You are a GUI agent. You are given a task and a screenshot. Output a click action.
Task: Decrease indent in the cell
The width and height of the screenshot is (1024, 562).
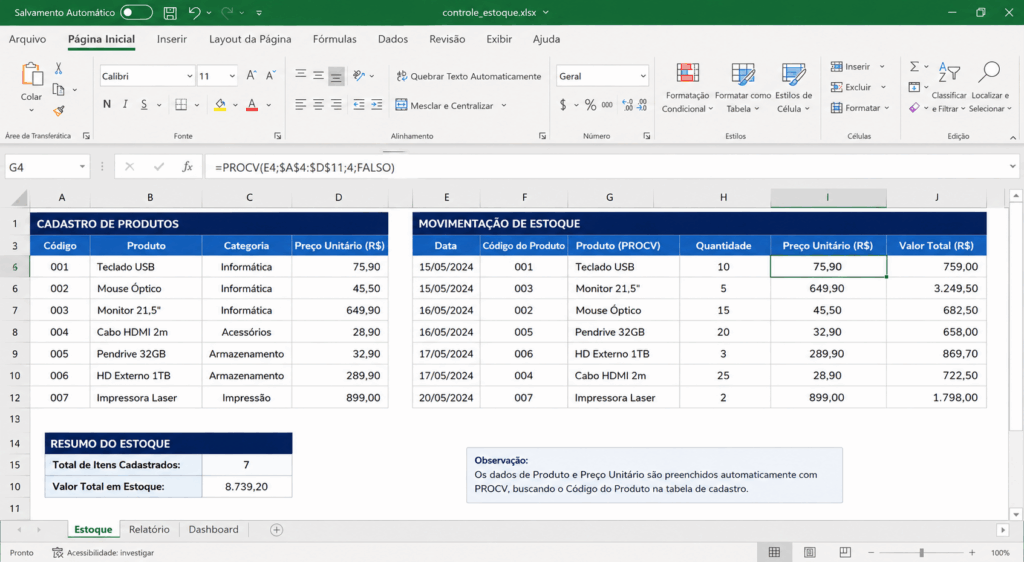point(359,104)
